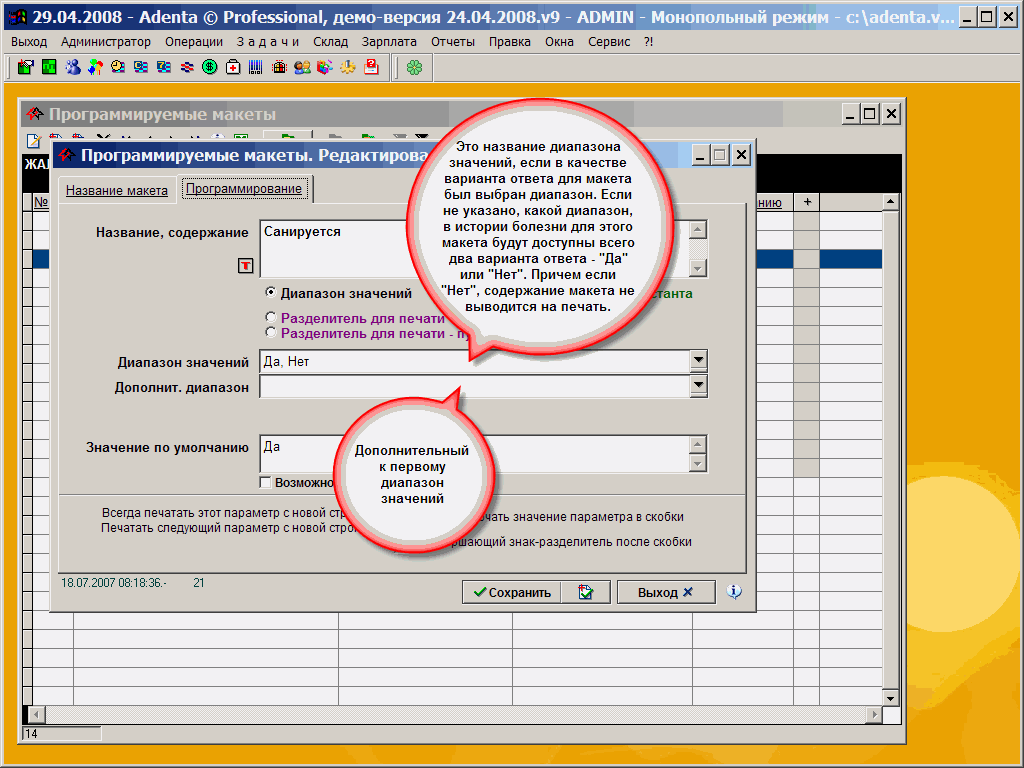Expand the Диапазон значений dropdown

click(698, 361)
